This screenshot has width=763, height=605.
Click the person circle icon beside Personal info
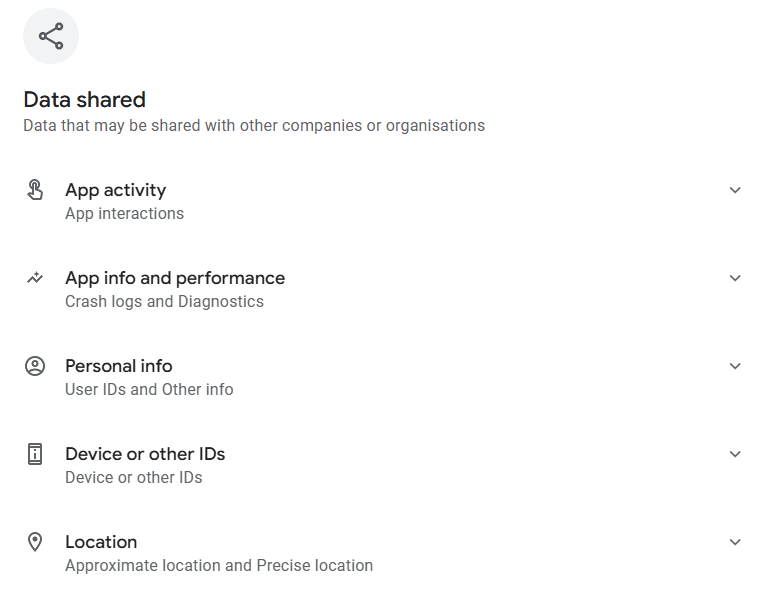(35, 366)
